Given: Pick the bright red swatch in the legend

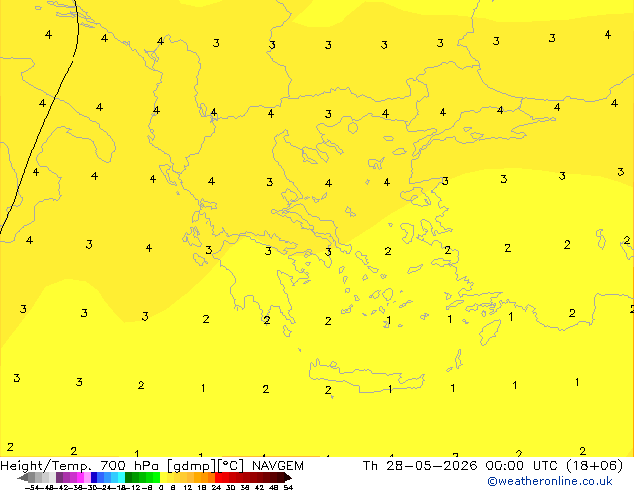Looking at the screenshot, I should (218, 477).
